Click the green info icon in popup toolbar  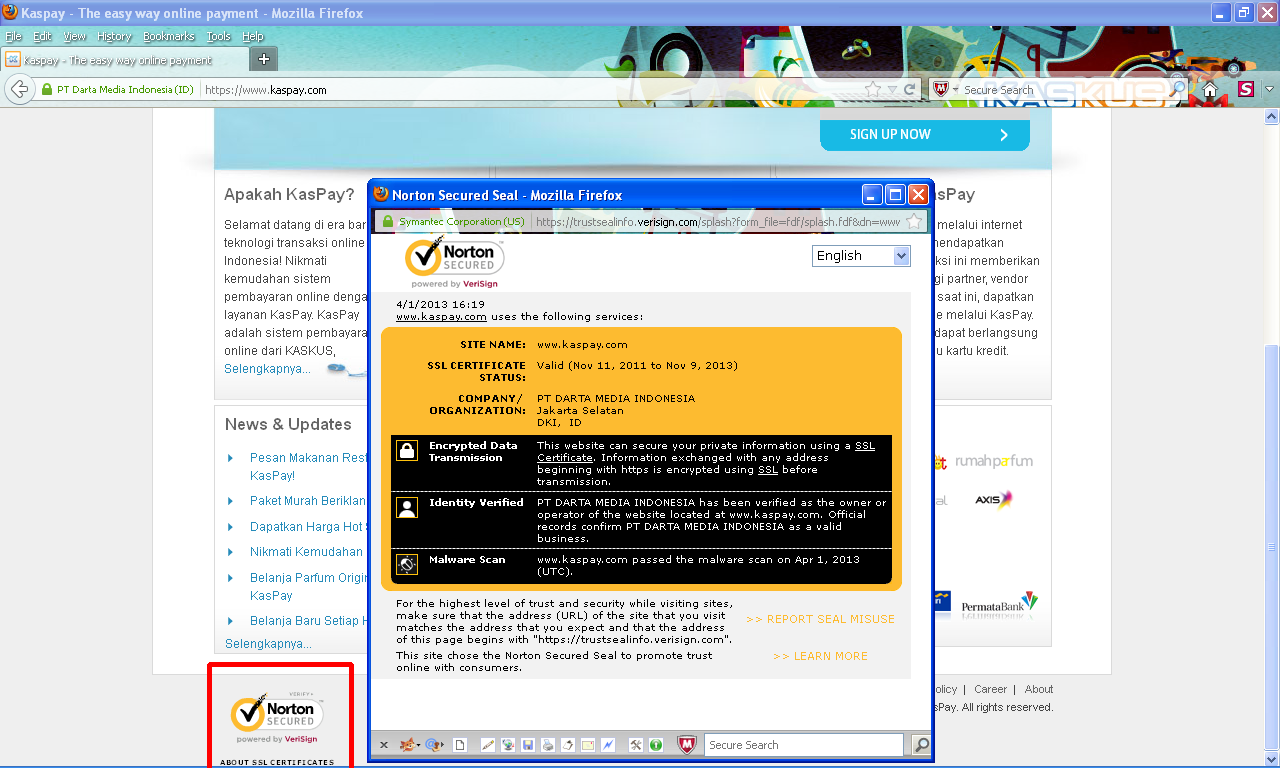(656, 745)
